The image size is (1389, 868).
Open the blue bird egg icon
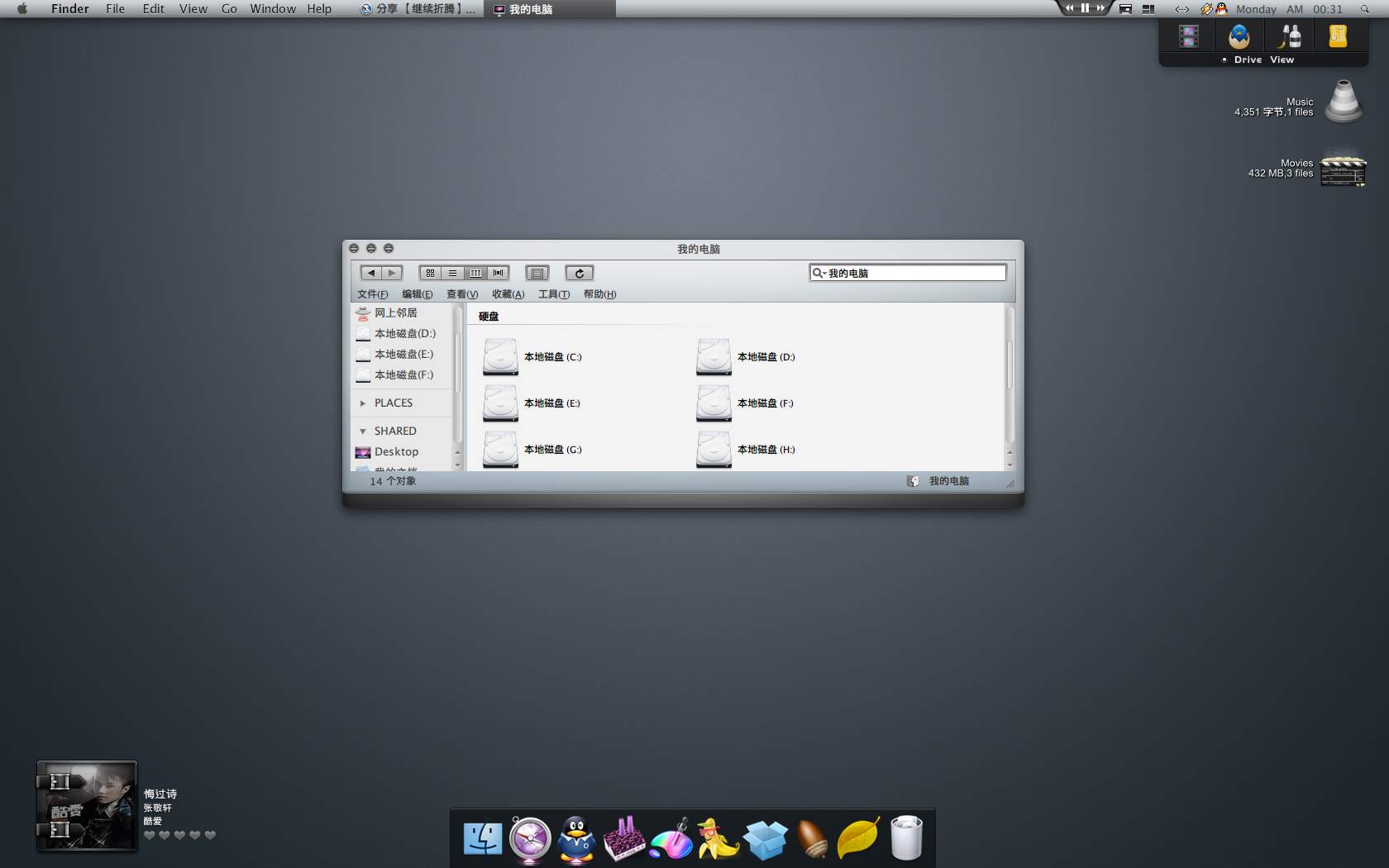point(1239,36)
